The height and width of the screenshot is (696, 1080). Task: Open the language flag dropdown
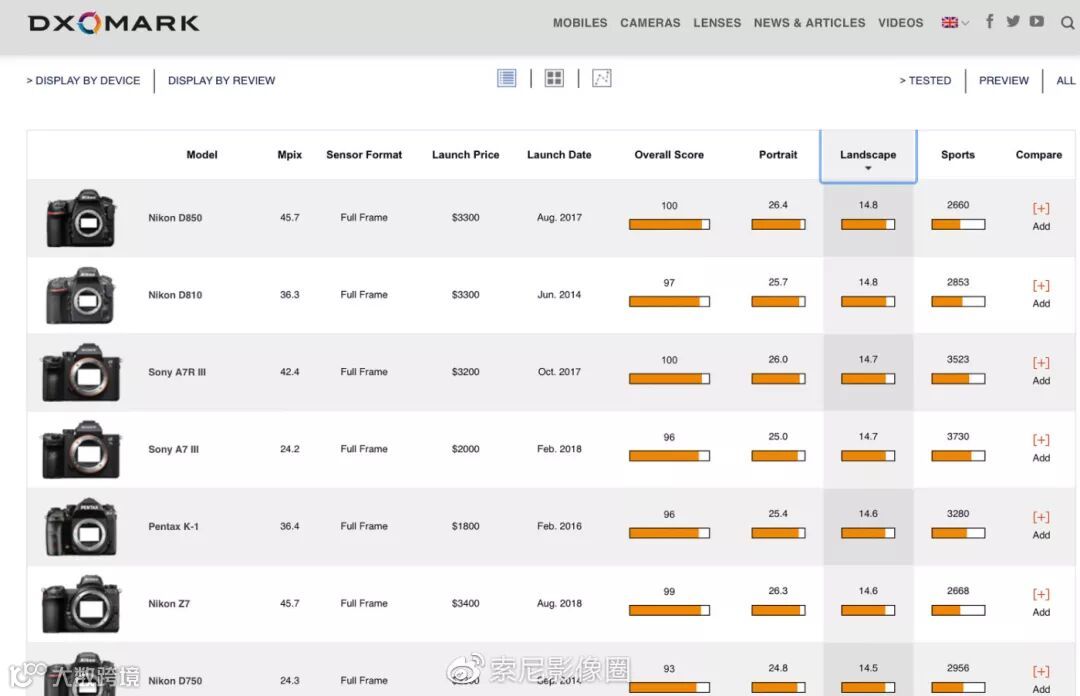[x=955, y=23]
